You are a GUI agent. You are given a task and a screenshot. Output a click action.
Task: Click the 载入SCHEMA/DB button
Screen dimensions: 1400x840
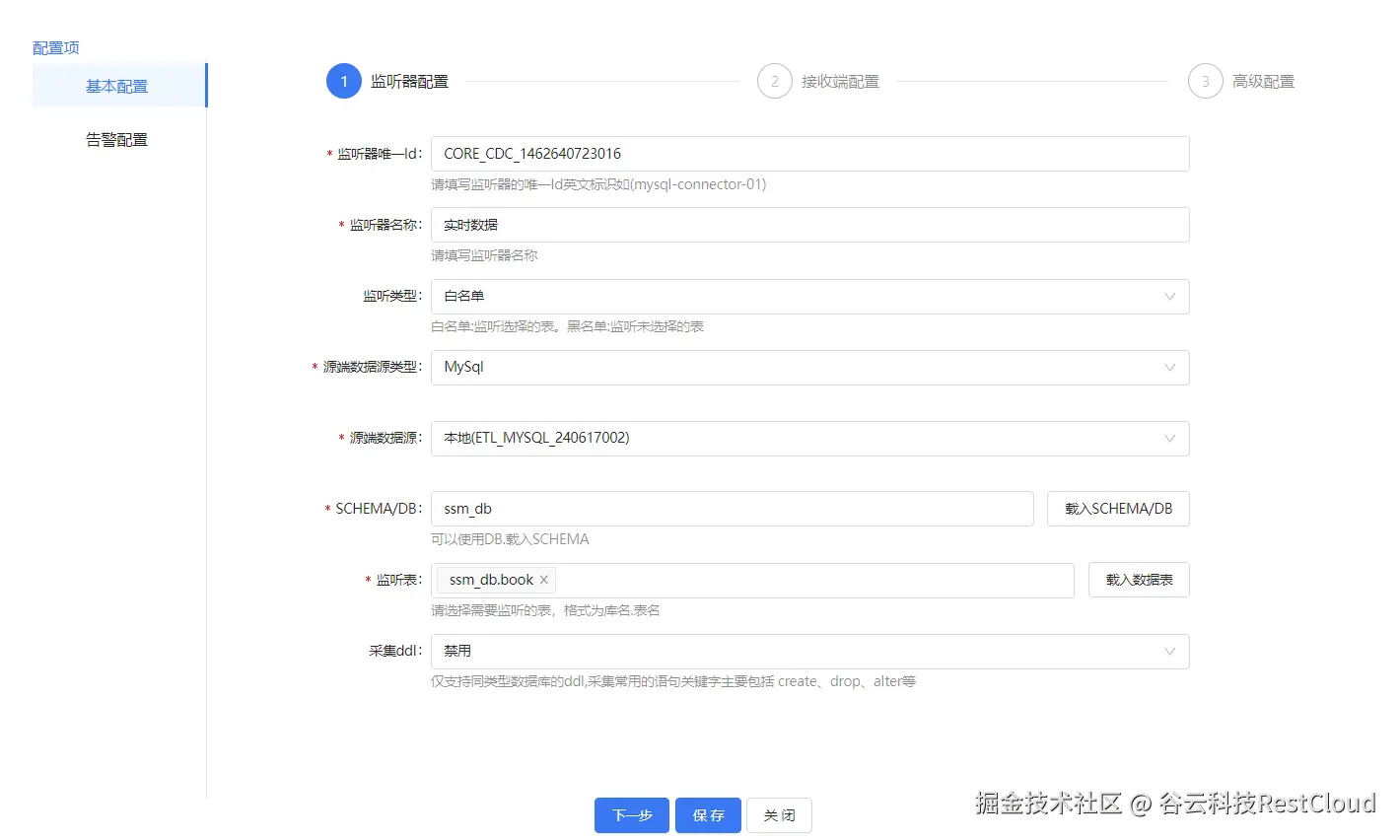tap(1118, 509)
